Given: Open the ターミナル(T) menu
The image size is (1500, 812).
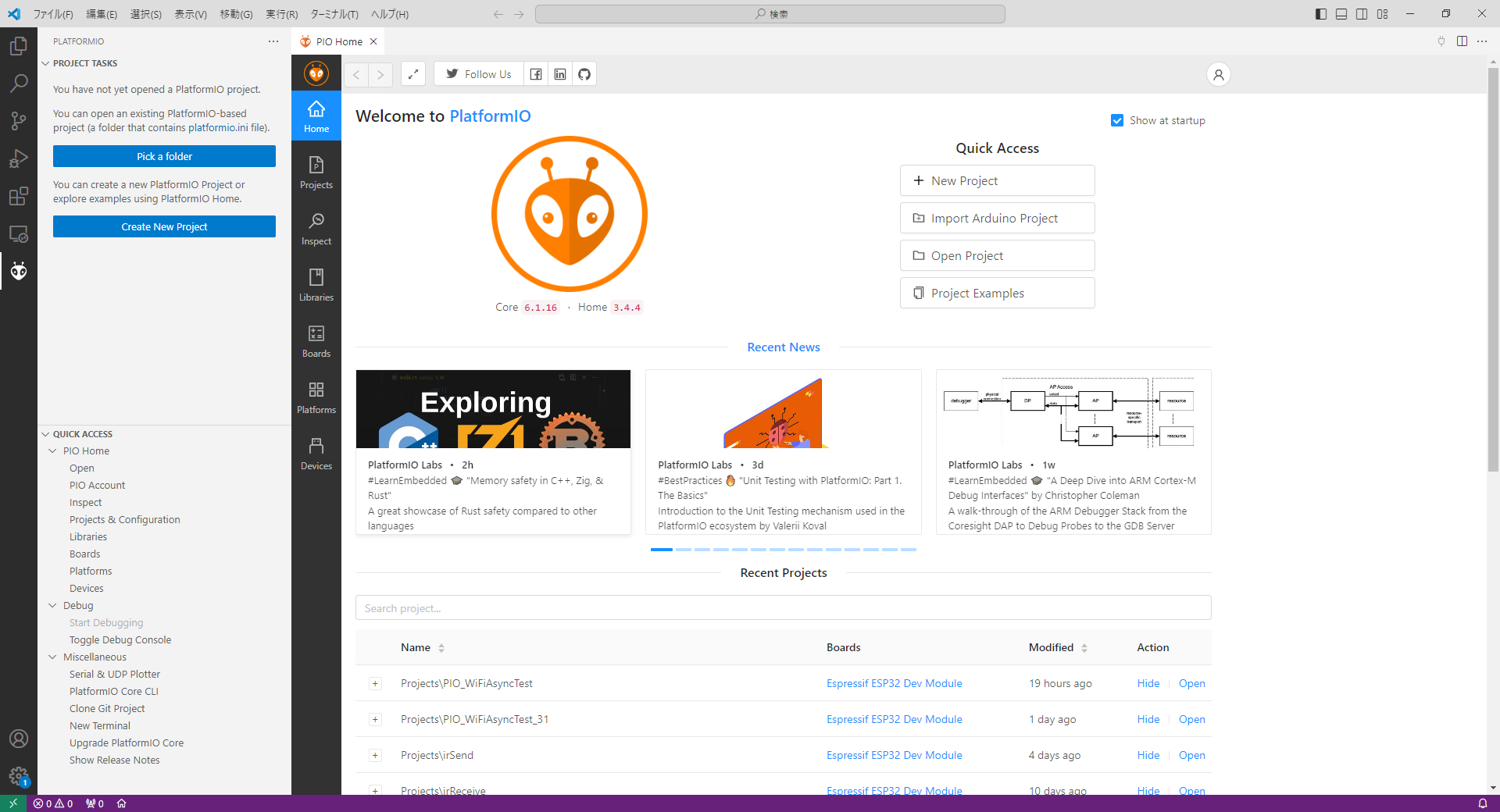Looking at the screenshot, I should coord(334,14).
